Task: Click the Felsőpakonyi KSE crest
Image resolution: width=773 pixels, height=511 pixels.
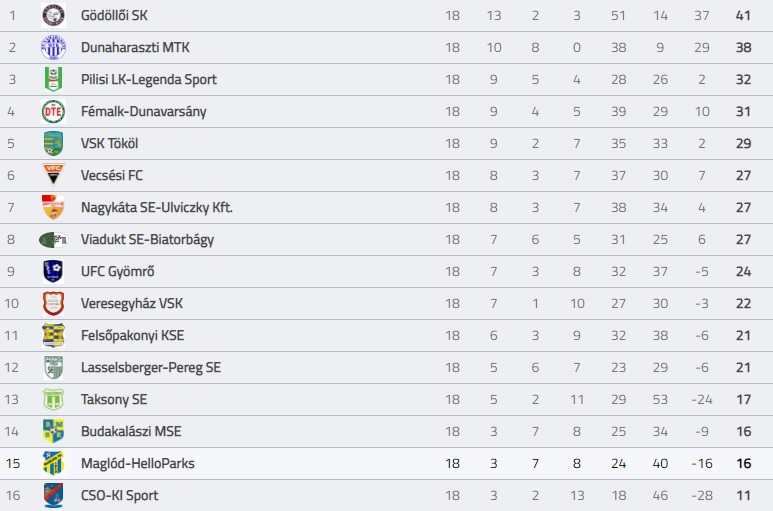Action: [53, 335]
